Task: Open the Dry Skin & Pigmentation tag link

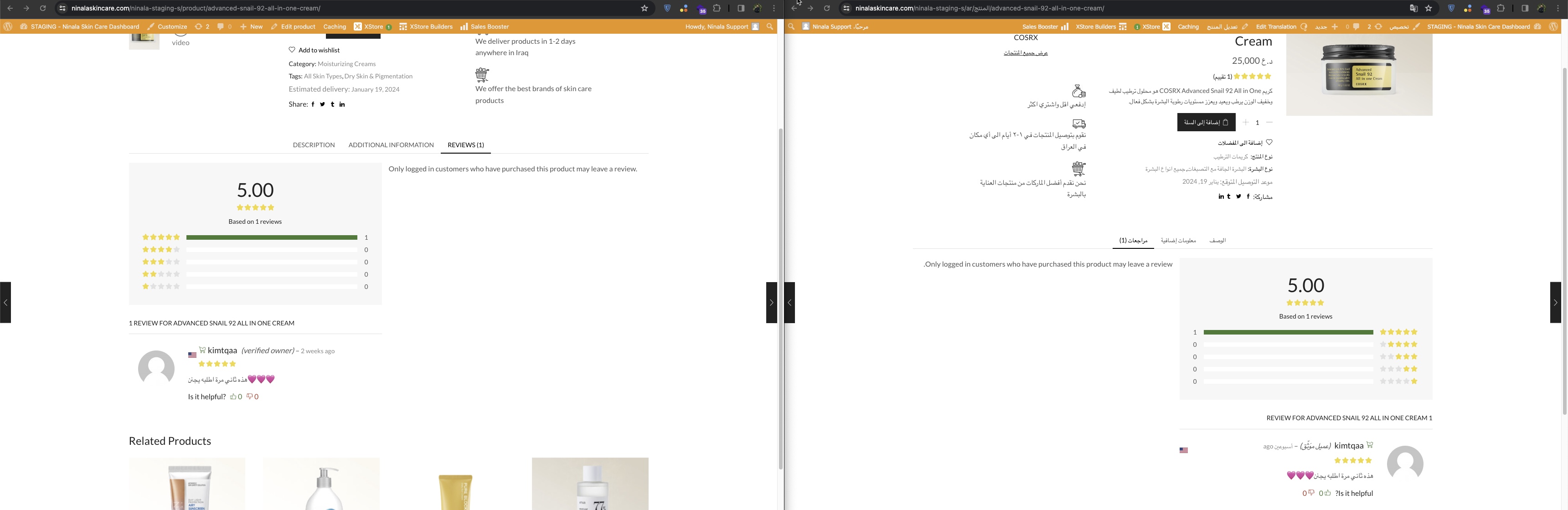Action: (x=379, y=76)
